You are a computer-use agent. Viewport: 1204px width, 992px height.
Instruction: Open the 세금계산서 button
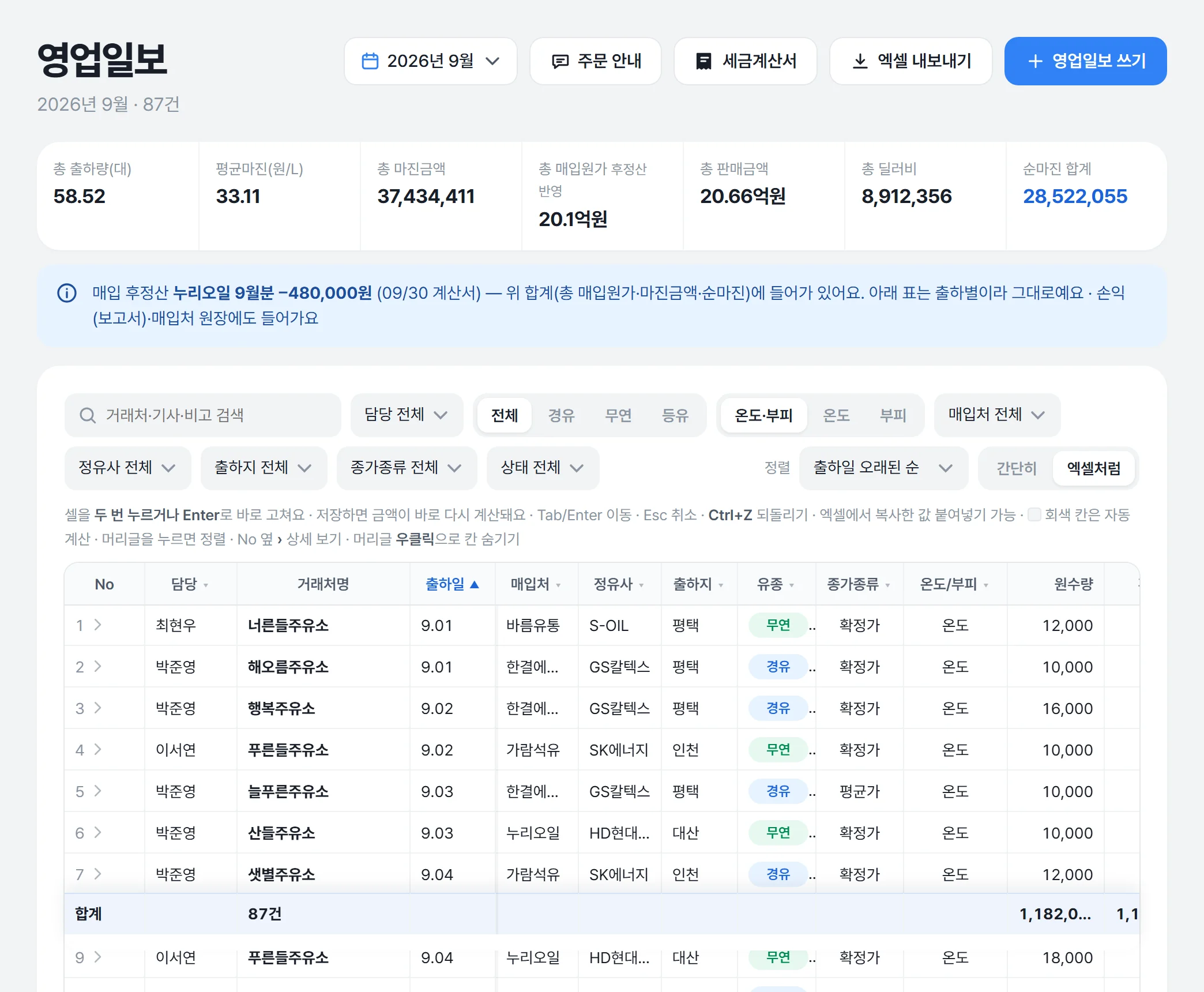coord(745,61)
